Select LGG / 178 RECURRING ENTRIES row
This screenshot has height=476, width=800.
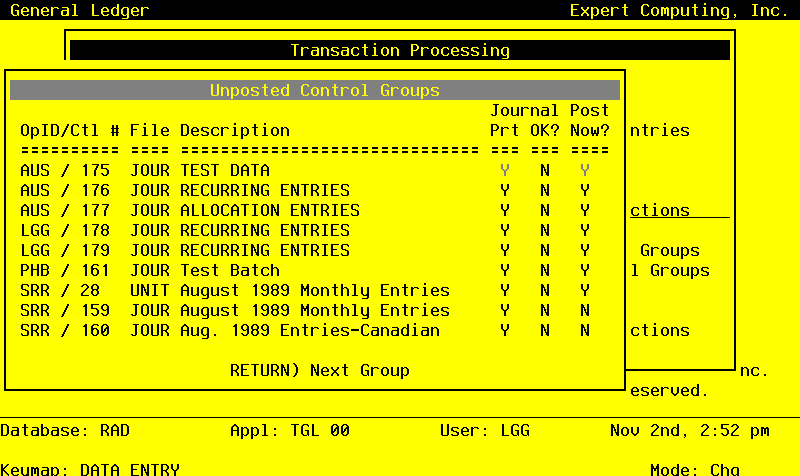point(305,230)
